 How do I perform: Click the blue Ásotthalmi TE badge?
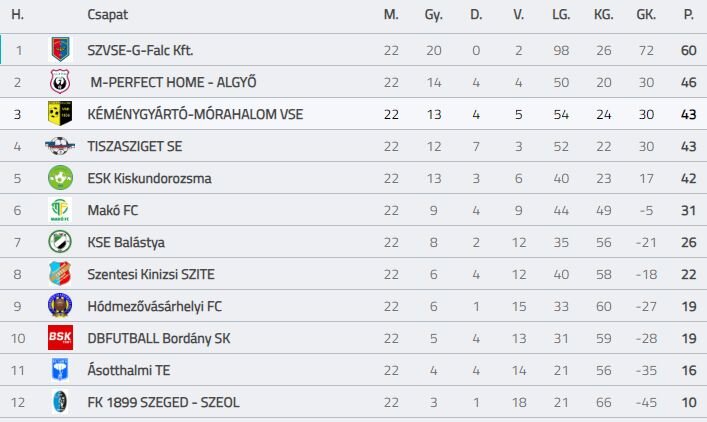[60, 370]
